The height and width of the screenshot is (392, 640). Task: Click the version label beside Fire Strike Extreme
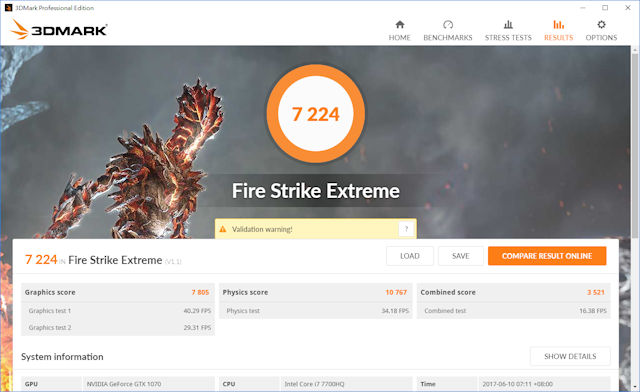(x=173, y=262)
